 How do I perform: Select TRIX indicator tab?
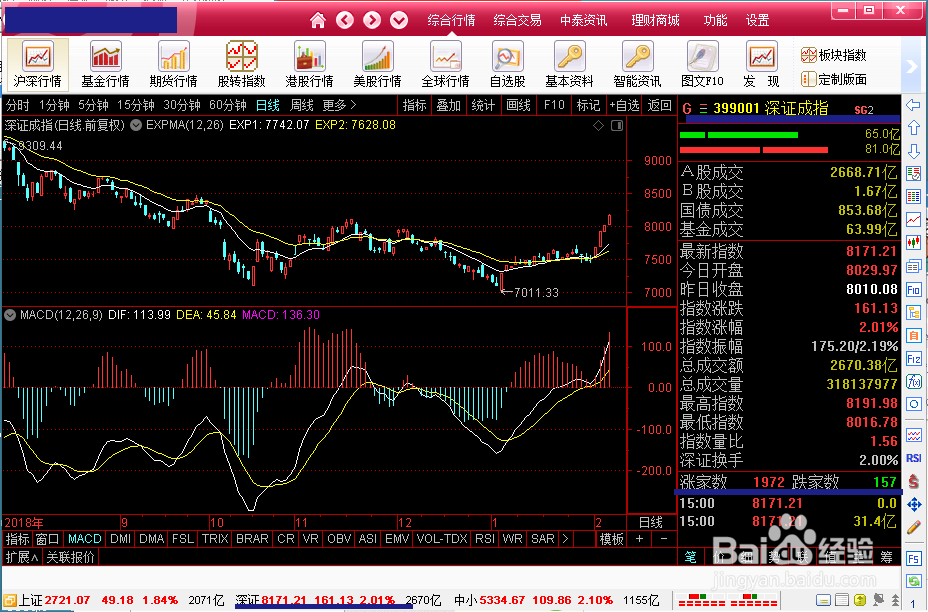tap(215, 539)
